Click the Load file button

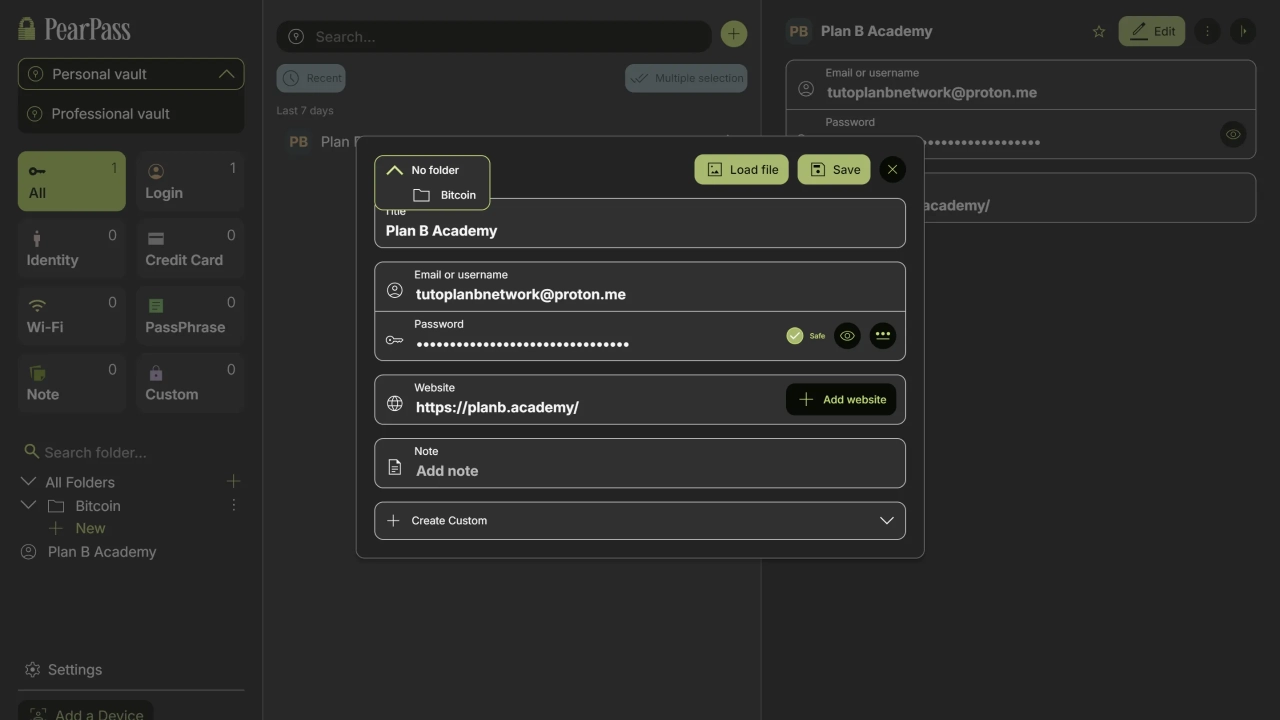[741, 170]
